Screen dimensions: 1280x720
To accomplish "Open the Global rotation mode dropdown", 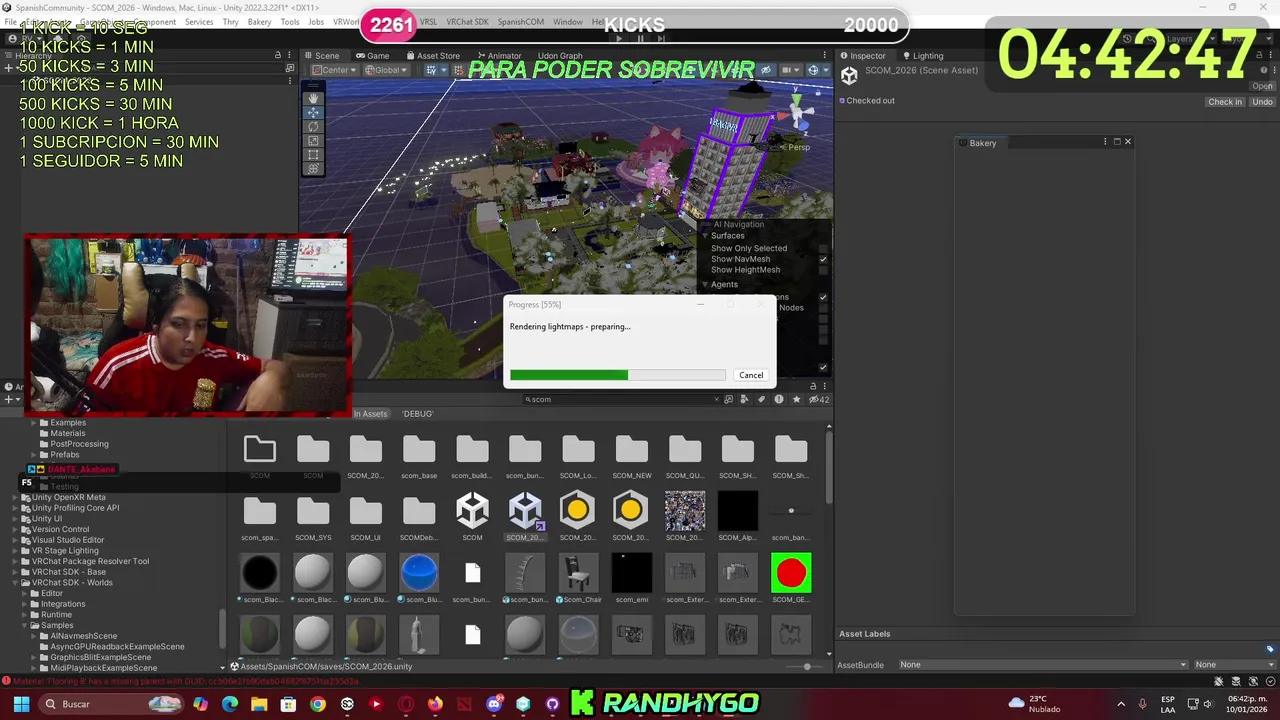I will 386,70.
